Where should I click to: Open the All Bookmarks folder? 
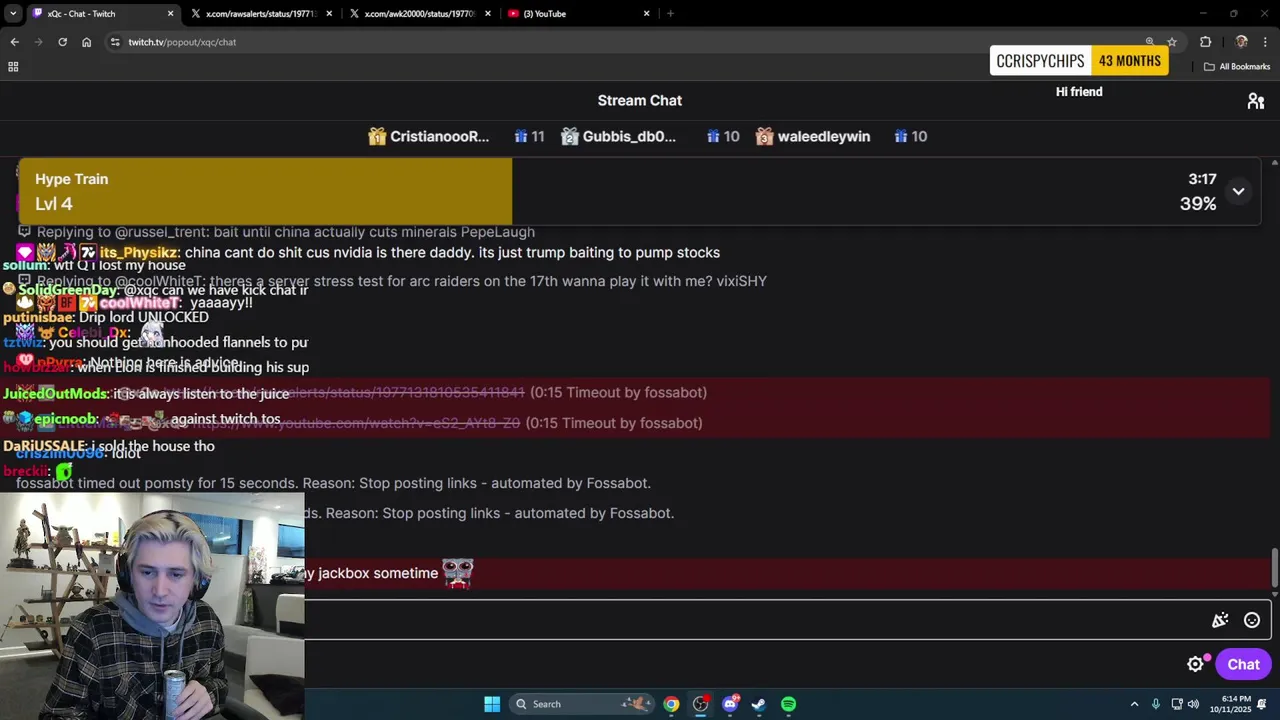(x=1237, y=67)
